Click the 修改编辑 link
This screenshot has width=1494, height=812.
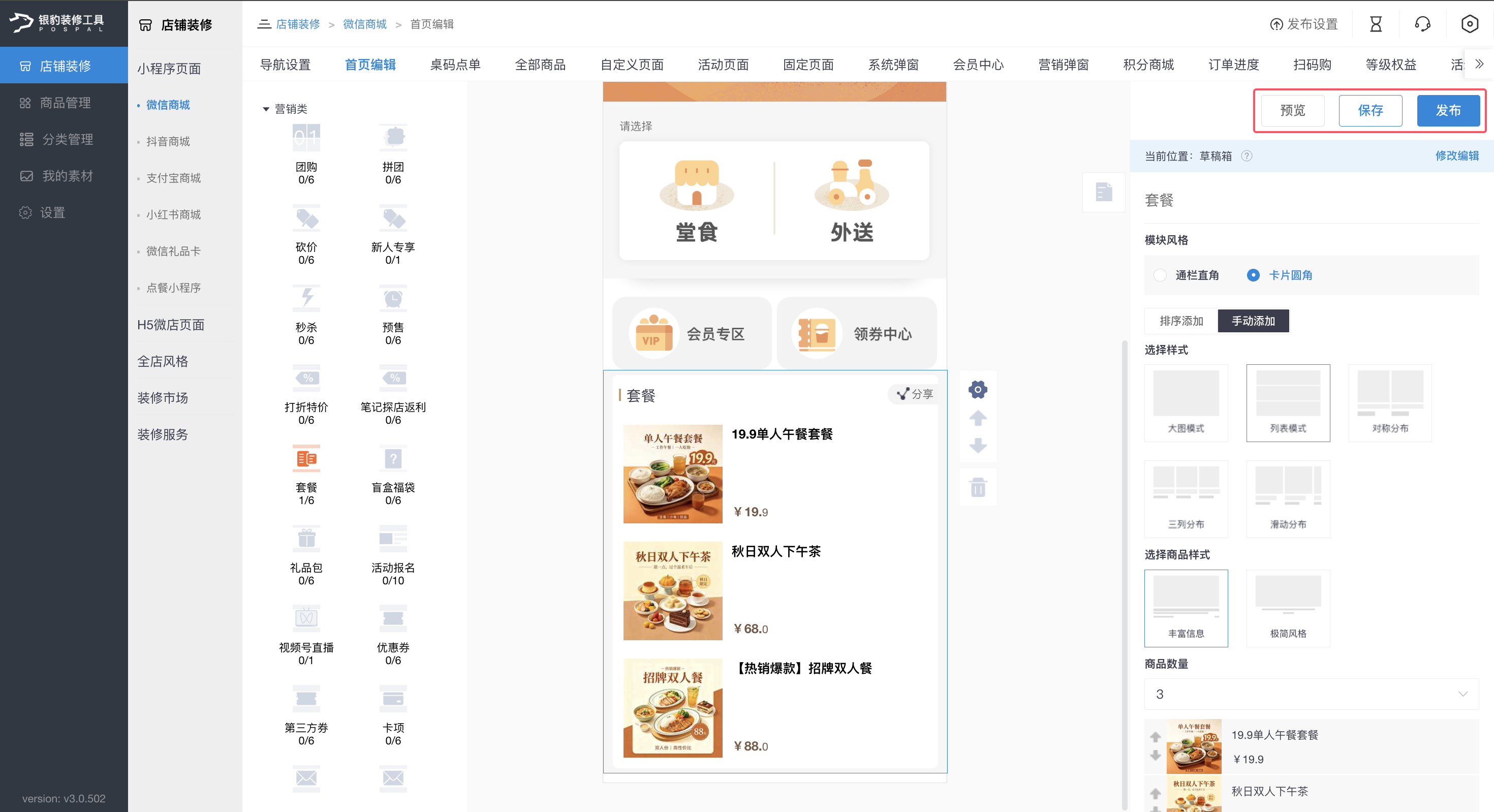click(1456, 155)
